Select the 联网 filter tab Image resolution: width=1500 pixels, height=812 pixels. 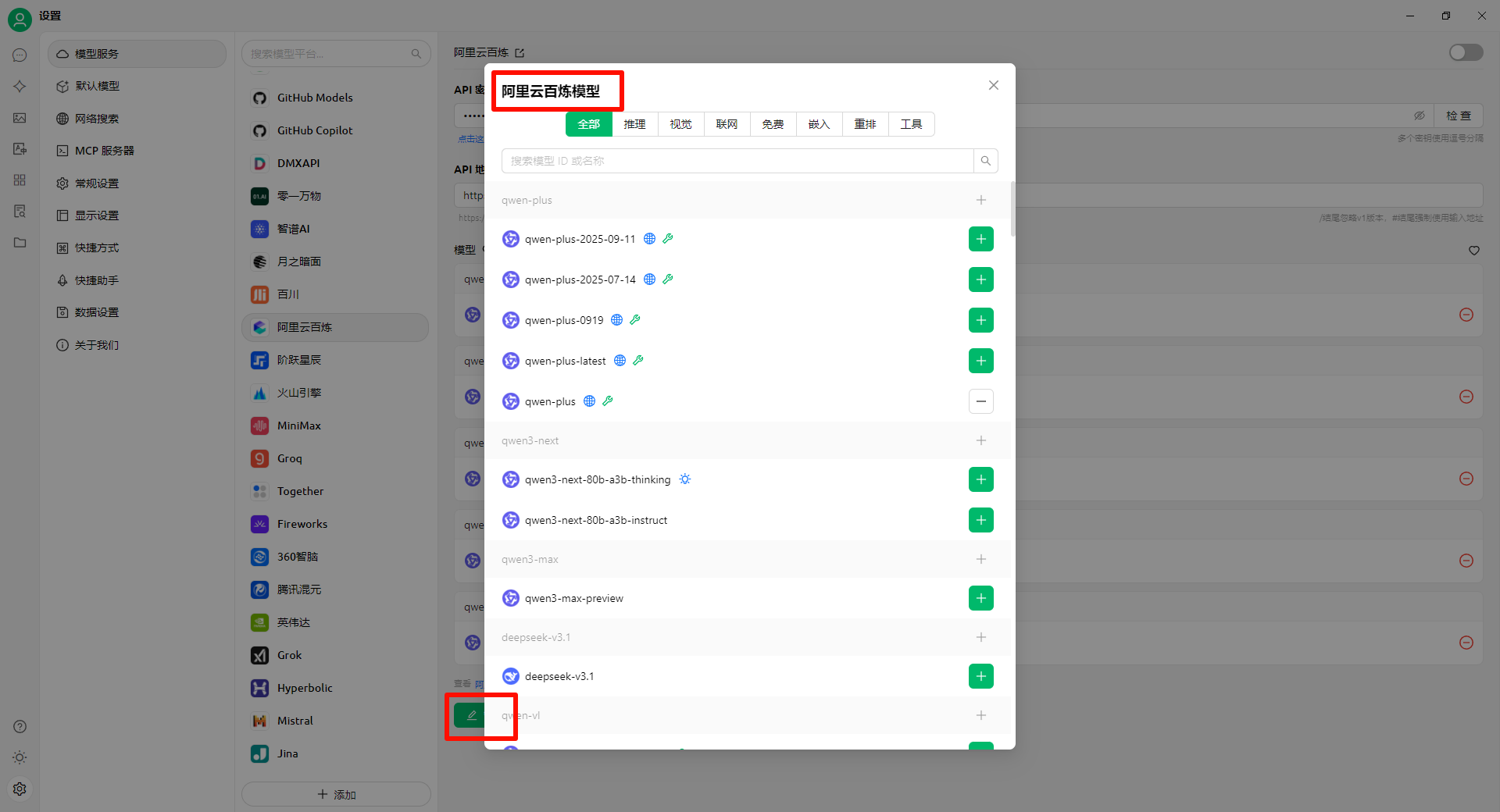727,124
